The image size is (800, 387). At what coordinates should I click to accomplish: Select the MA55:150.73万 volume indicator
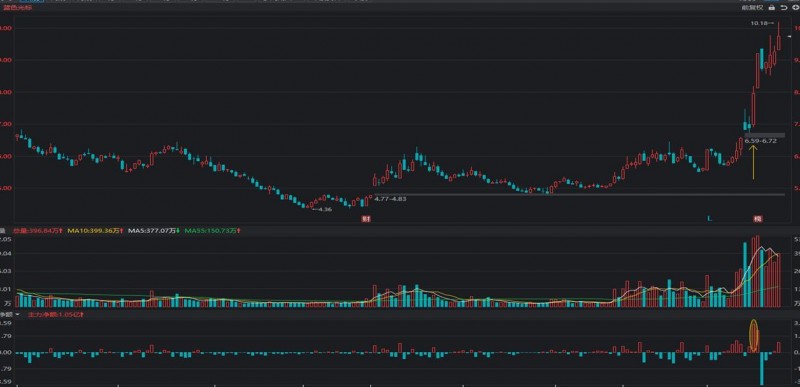213,231
